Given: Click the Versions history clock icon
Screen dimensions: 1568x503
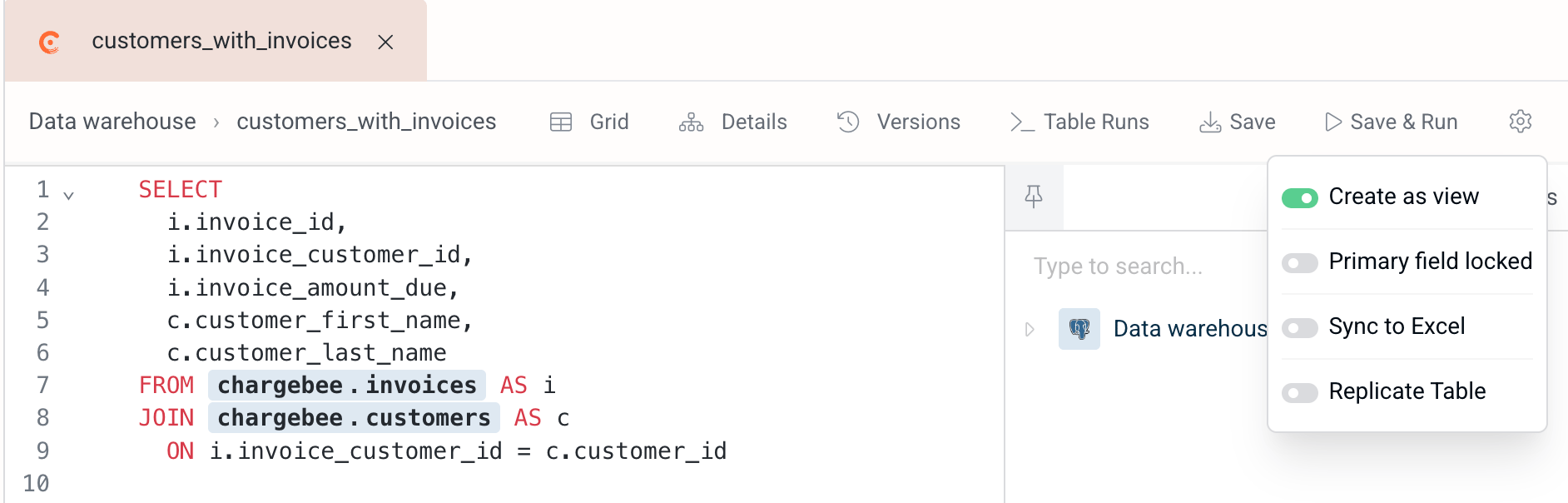Looking at the screenshot, I should coord(848,122).
